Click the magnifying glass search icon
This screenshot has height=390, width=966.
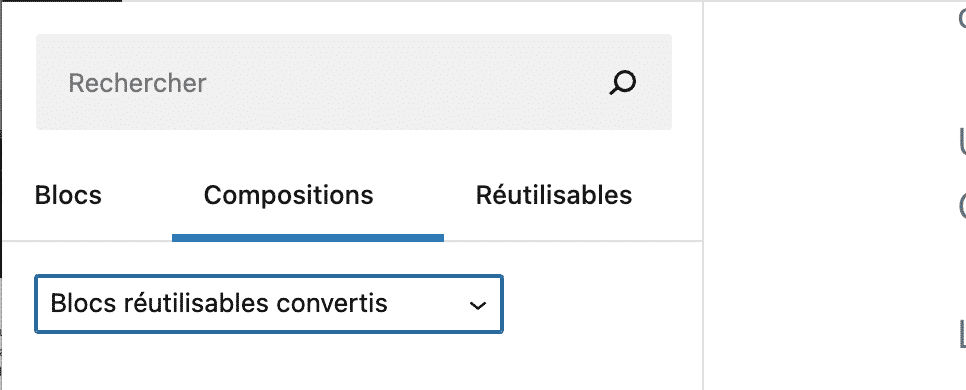pyautogui.click(x=622, y=83)
